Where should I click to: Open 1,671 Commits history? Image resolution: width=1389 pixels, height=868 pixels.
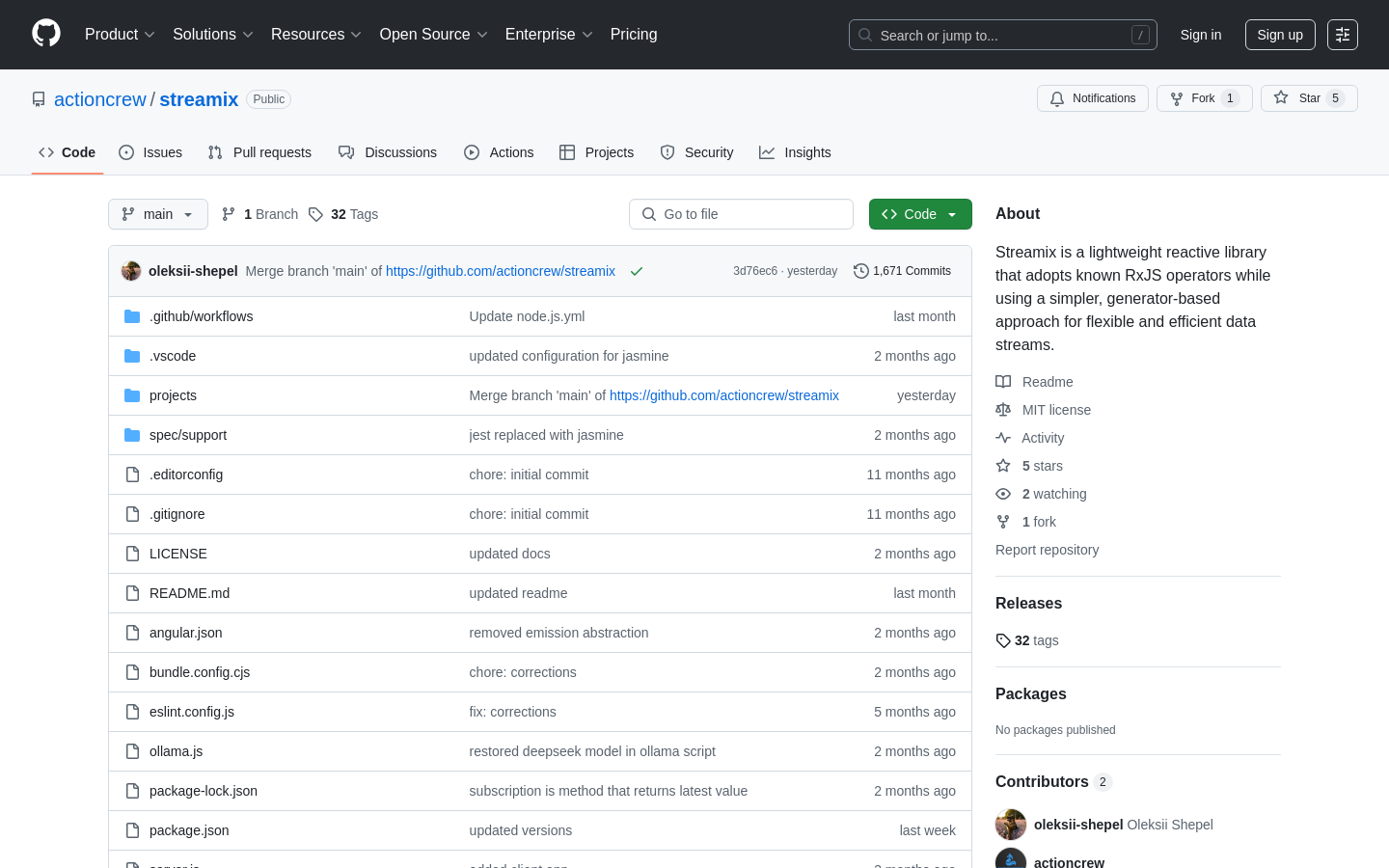(903, 271)
